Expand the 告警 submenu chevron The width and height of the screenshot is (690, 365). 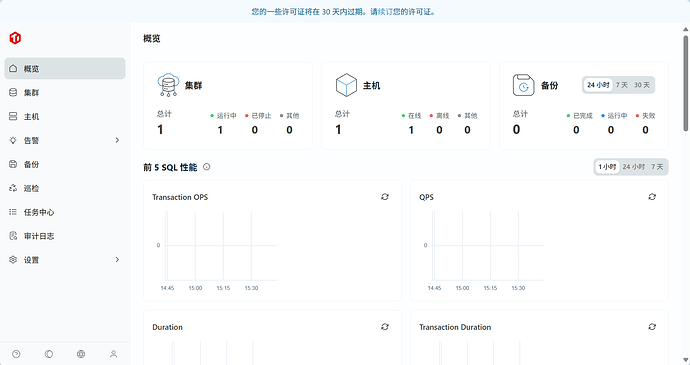(117, 140)
